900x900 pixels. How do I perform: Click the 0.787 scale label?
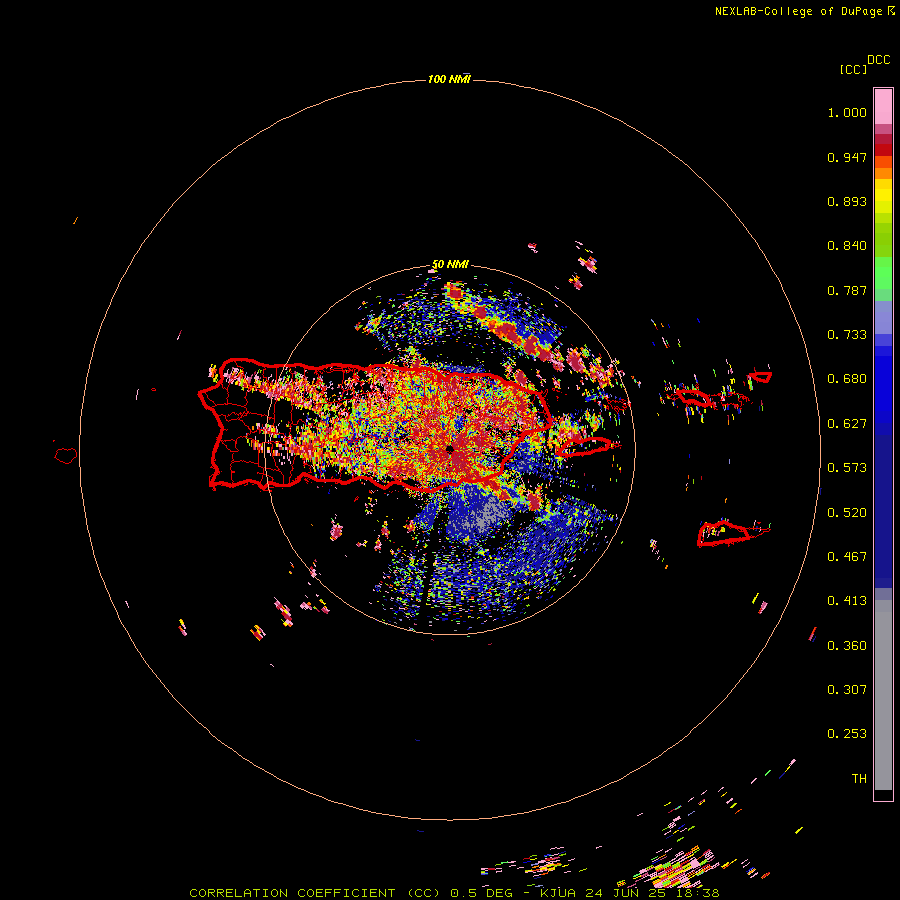point(847,290)
